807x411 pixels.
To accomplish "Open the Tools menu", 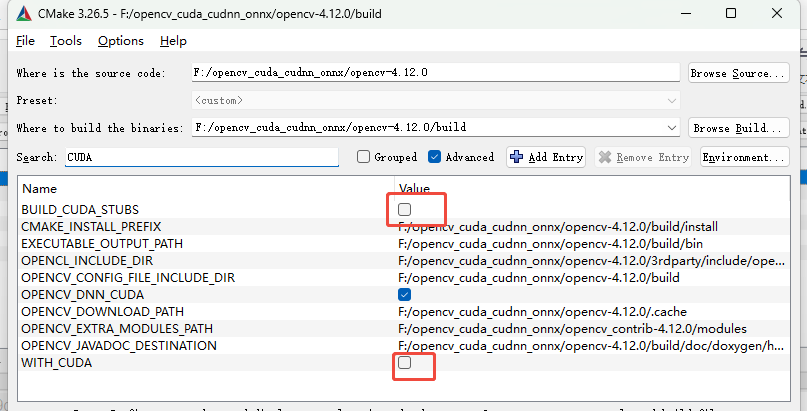I will pyautogui.click(x=66, y=41).
